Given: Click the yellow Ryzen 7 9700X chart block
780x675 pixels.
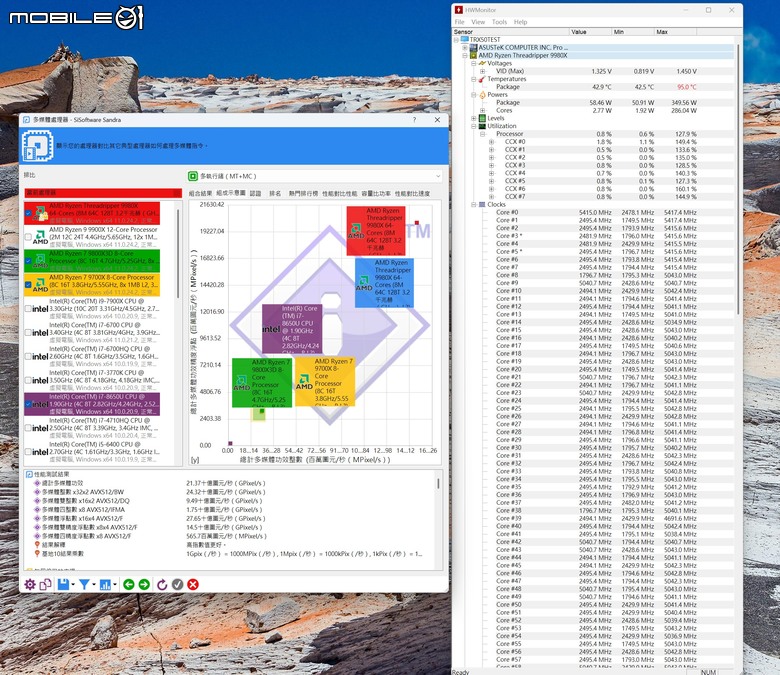Looking at the screenshot, I should click(x=325, y=382).
